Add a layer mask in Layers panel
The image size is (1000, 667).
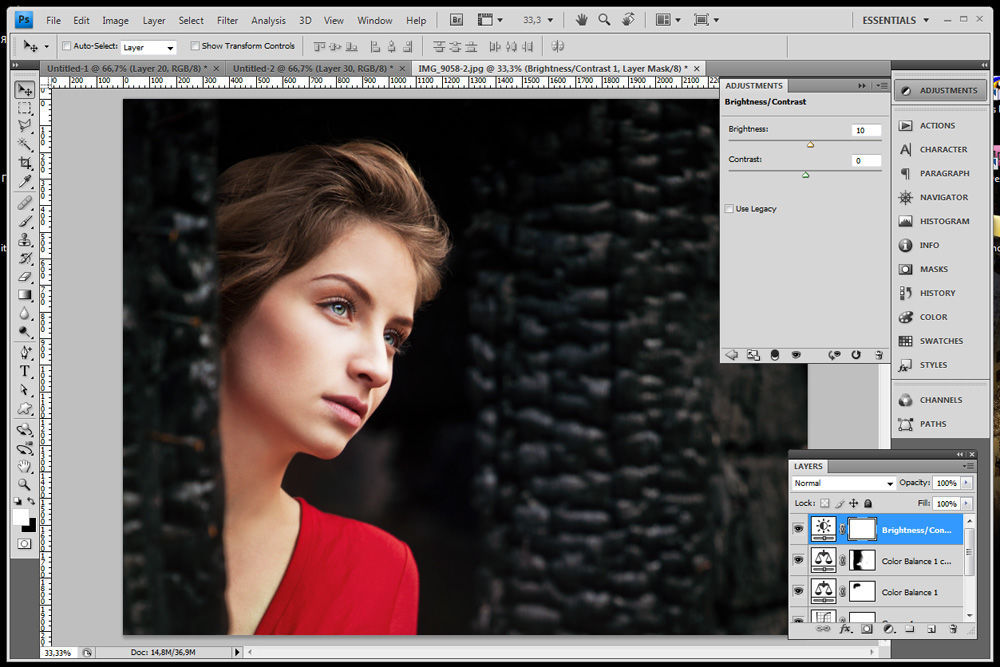(x=867, y=629)
